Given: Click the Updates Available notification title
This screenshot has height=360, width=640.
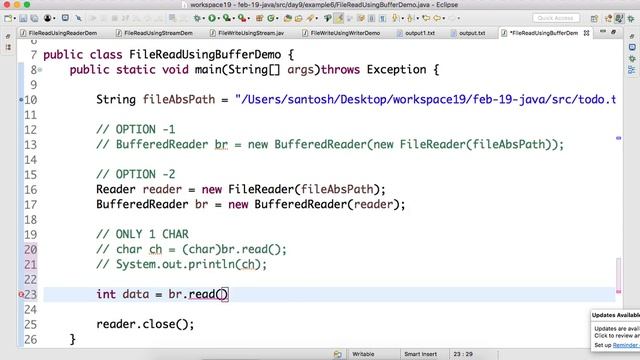Looking at the screenshot, I should tap(616, 315).
